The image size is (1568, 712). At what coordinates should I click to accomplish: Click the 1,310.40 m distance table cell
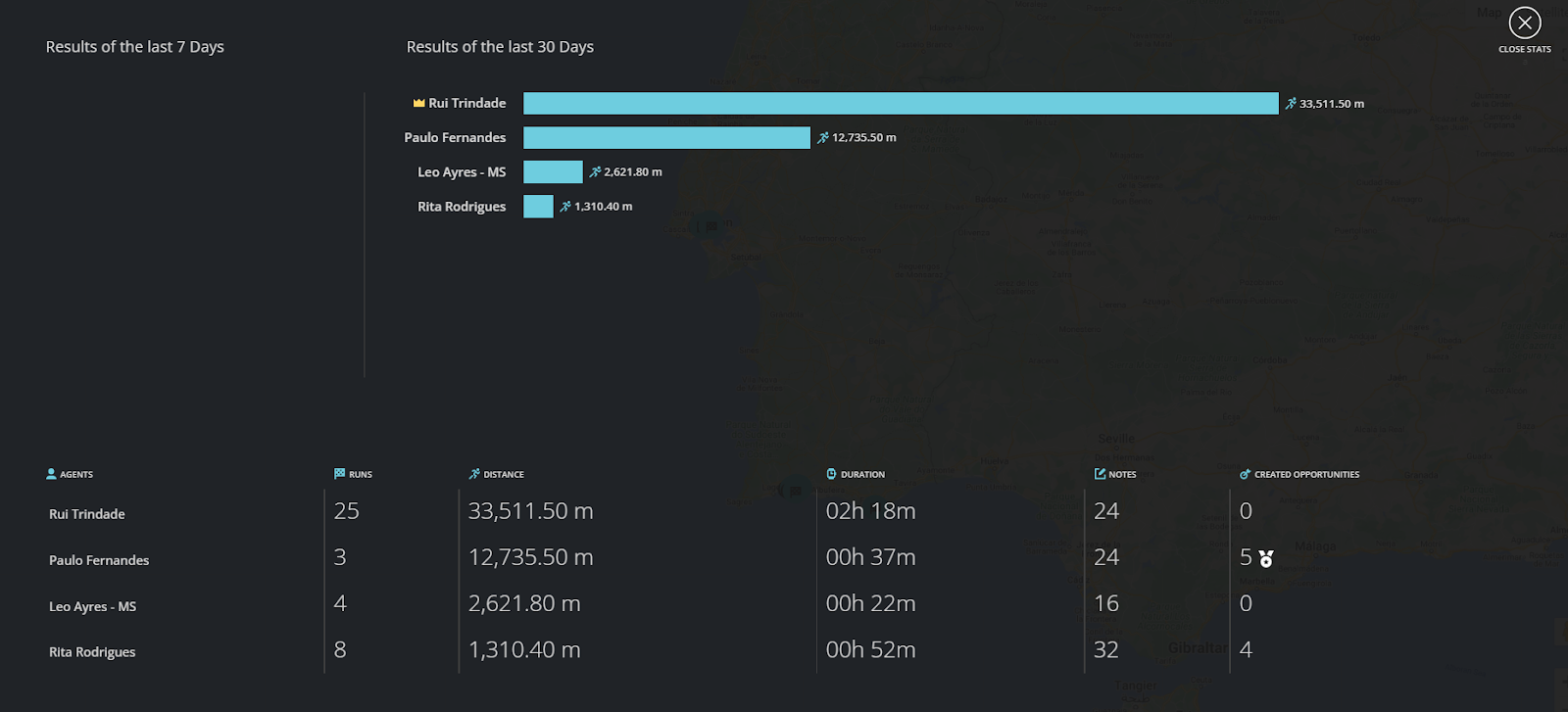click(x=524, y=649)
